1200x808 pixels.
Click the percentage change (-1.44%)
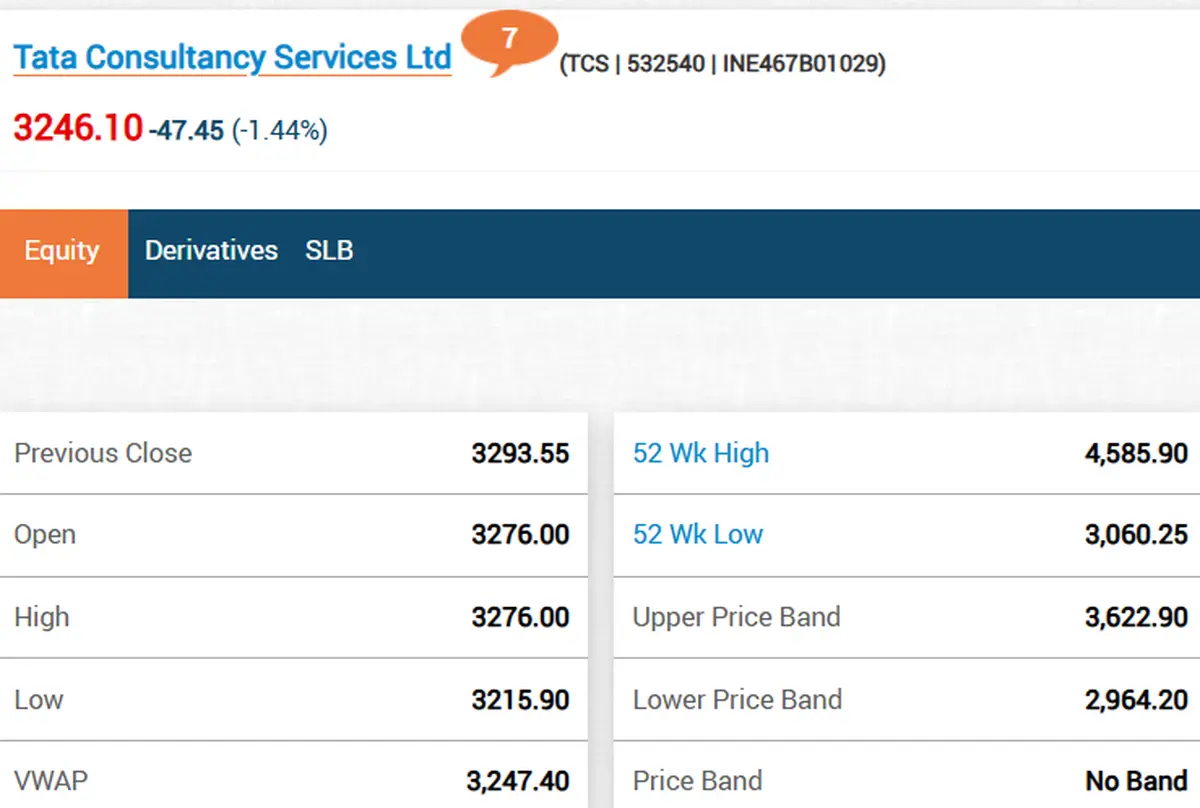point(279,130)
